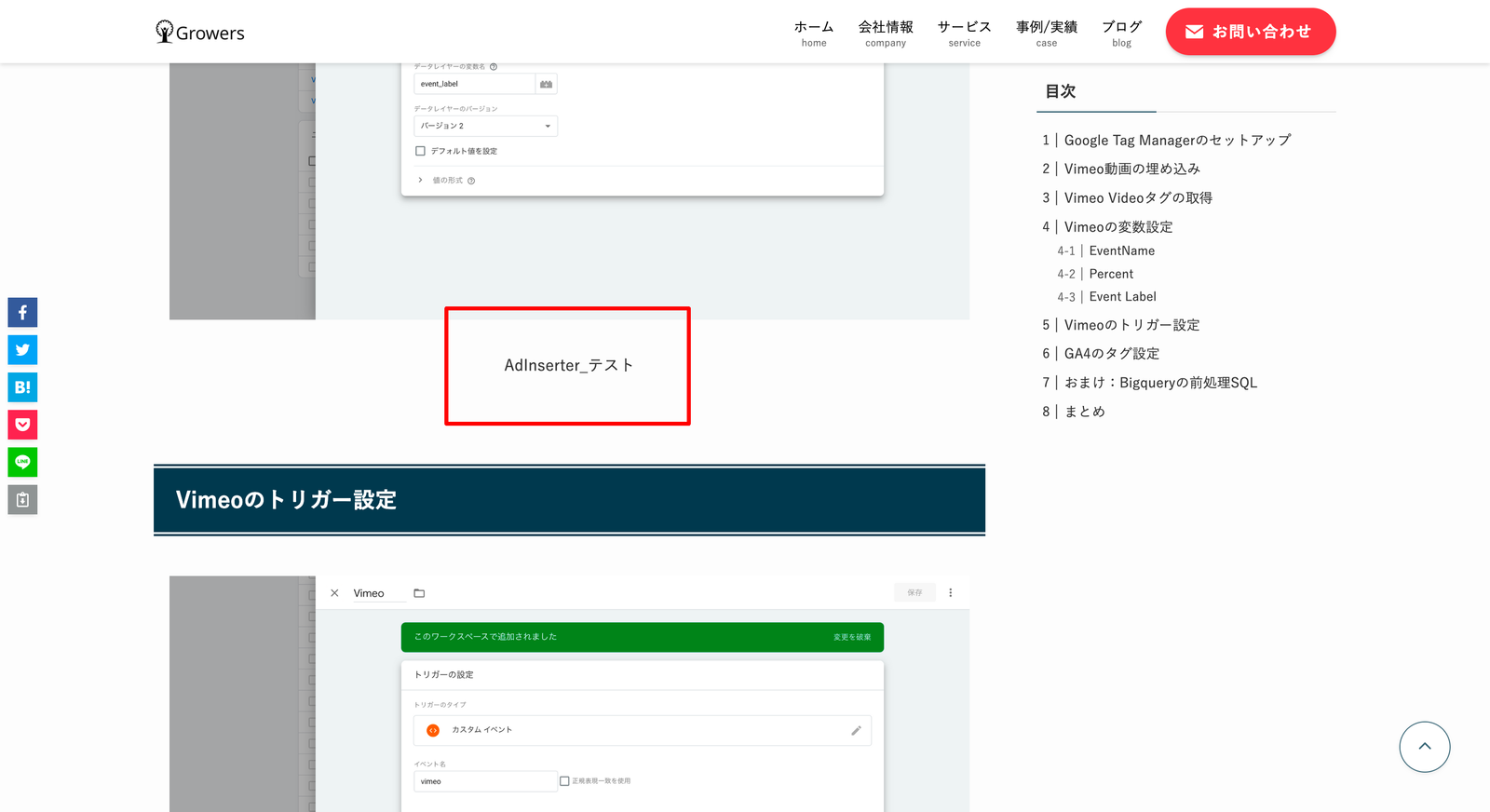Share the article on Twitter

pyautogui.click(x=22, y=350)
